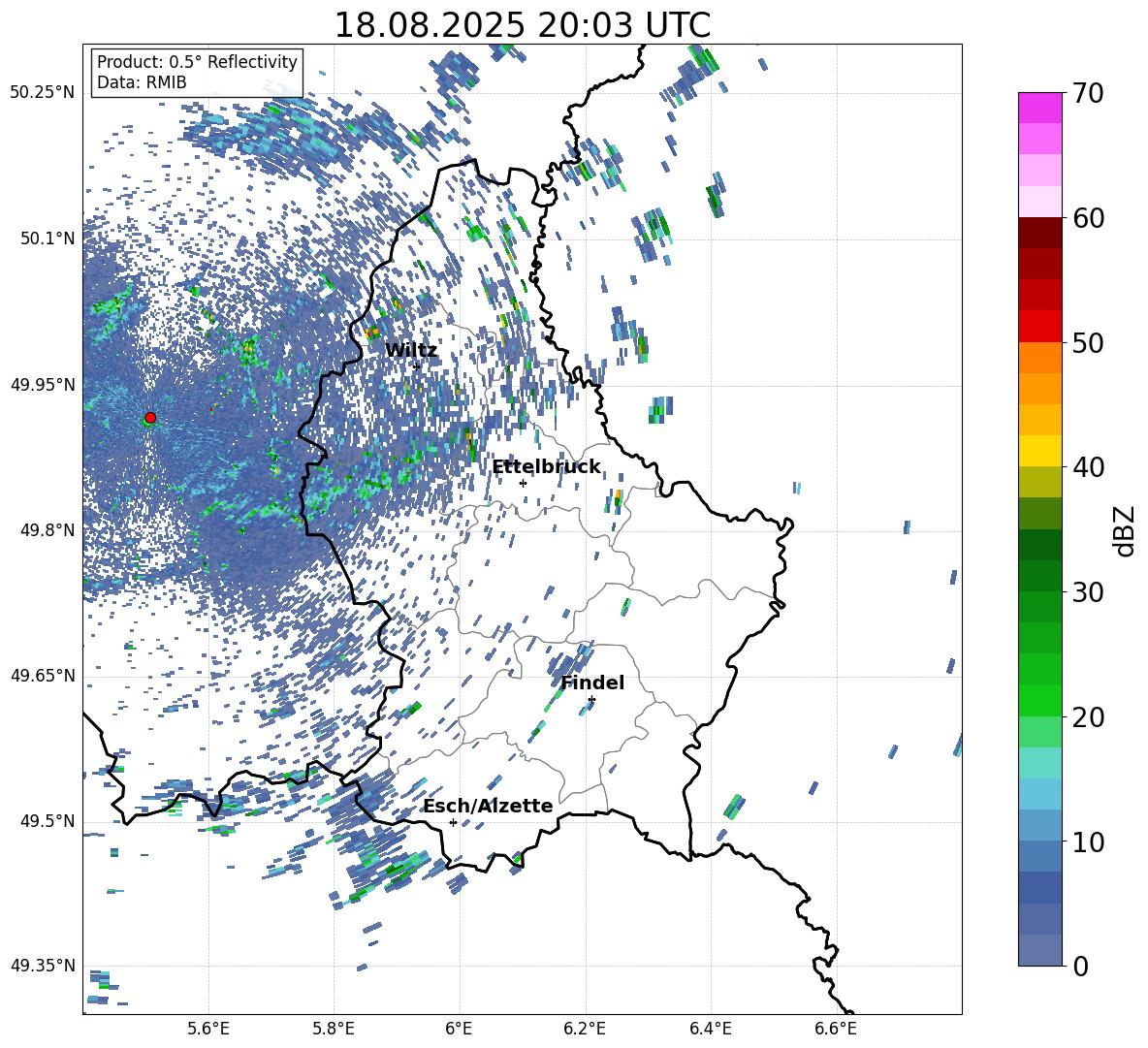Click the 6.6°E longitude label
This screenshot has height=1048, width=1148.
[836, 1029]
